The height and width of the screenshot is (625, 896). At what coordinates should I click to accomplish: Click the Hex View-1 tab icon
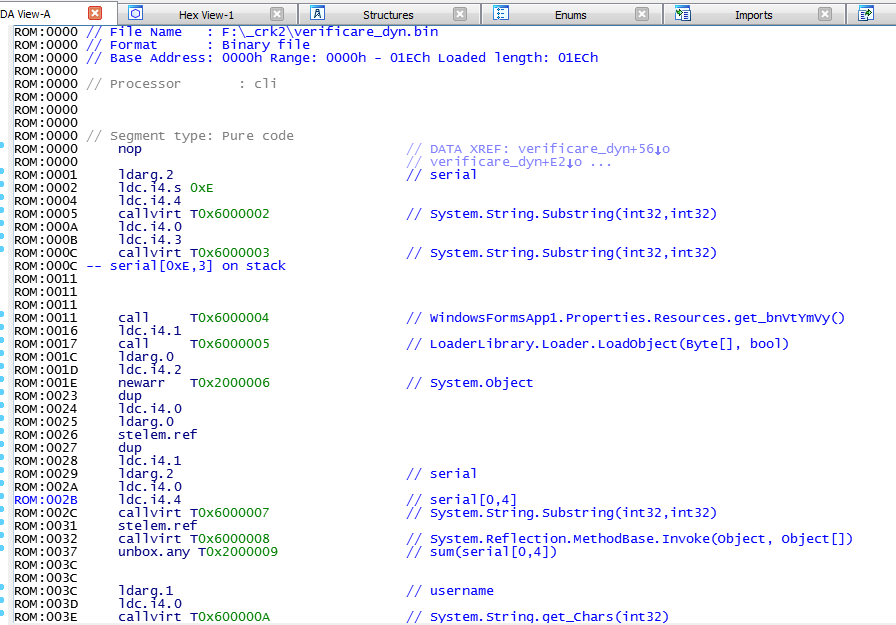[136, 14]
